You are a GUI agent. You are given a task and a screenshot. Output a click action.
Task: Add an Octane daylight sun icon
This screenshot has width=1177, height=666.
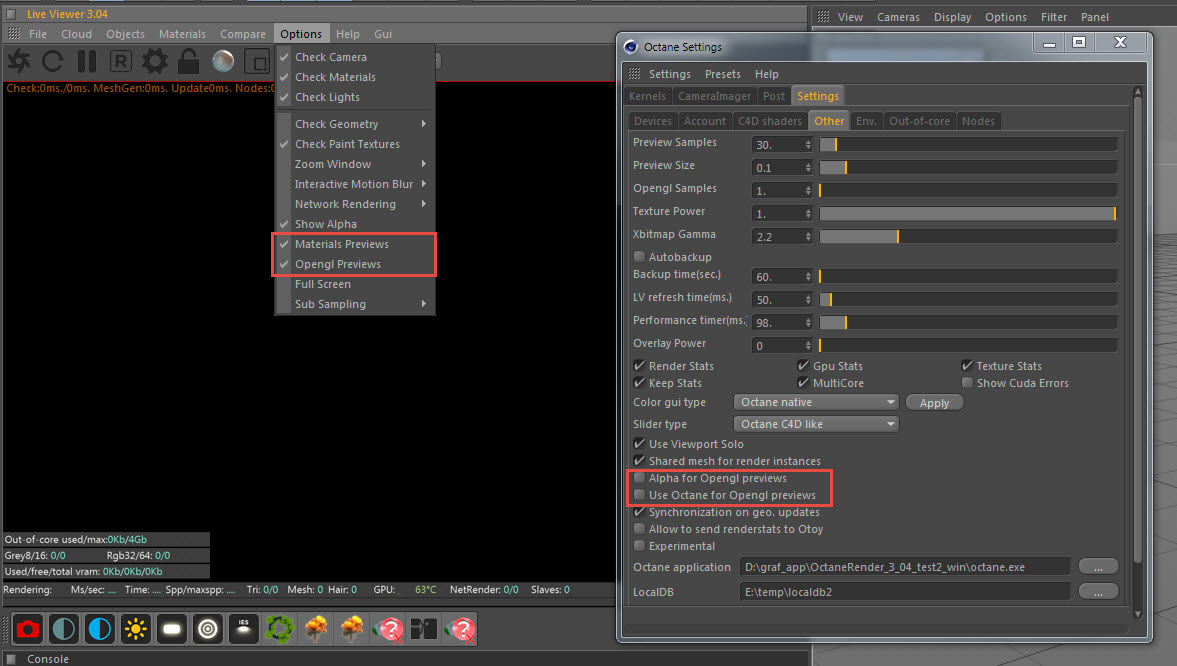click(x=136, y=628)
